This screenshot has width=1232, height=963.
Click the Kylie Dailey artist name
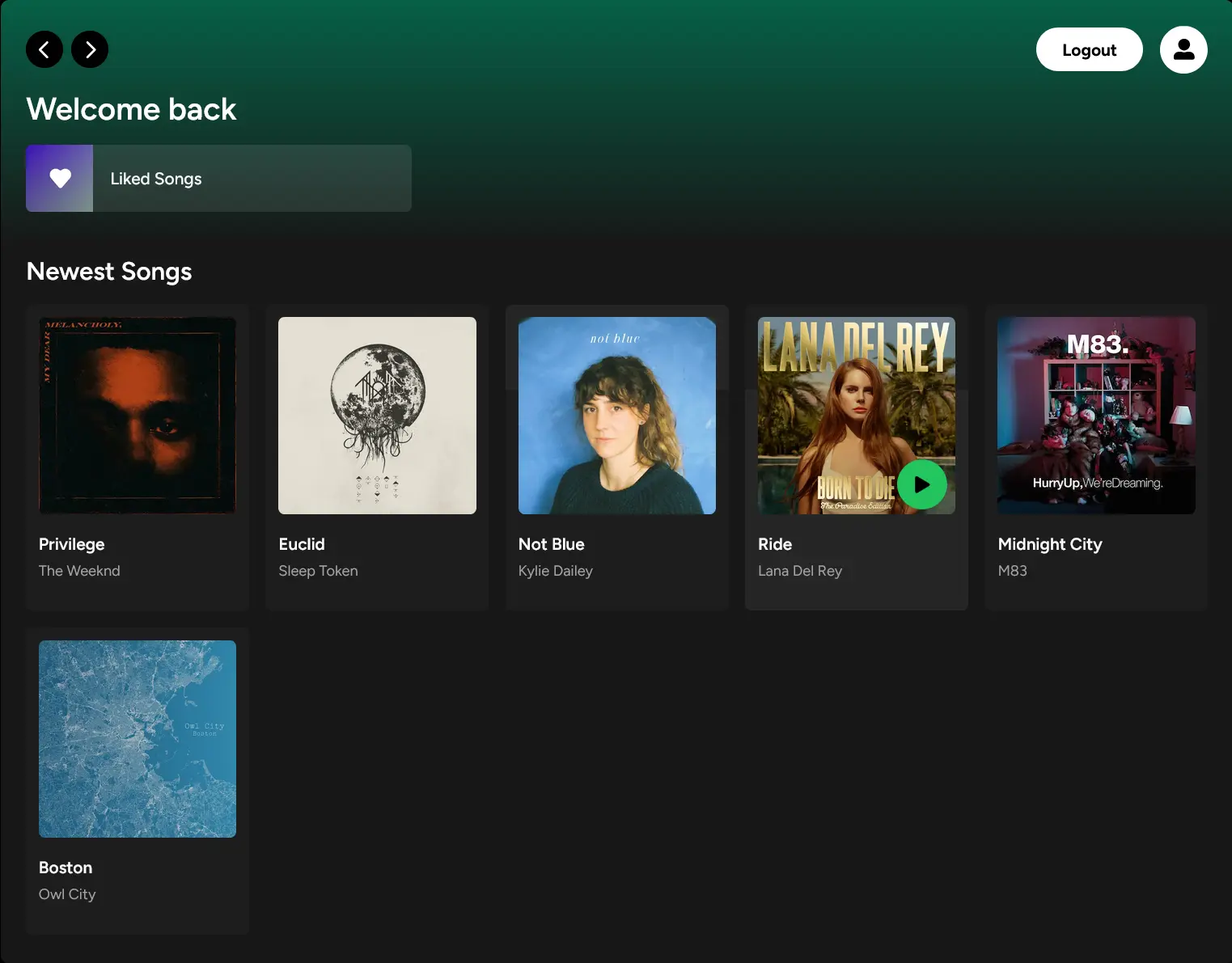(x=556, y=571)
